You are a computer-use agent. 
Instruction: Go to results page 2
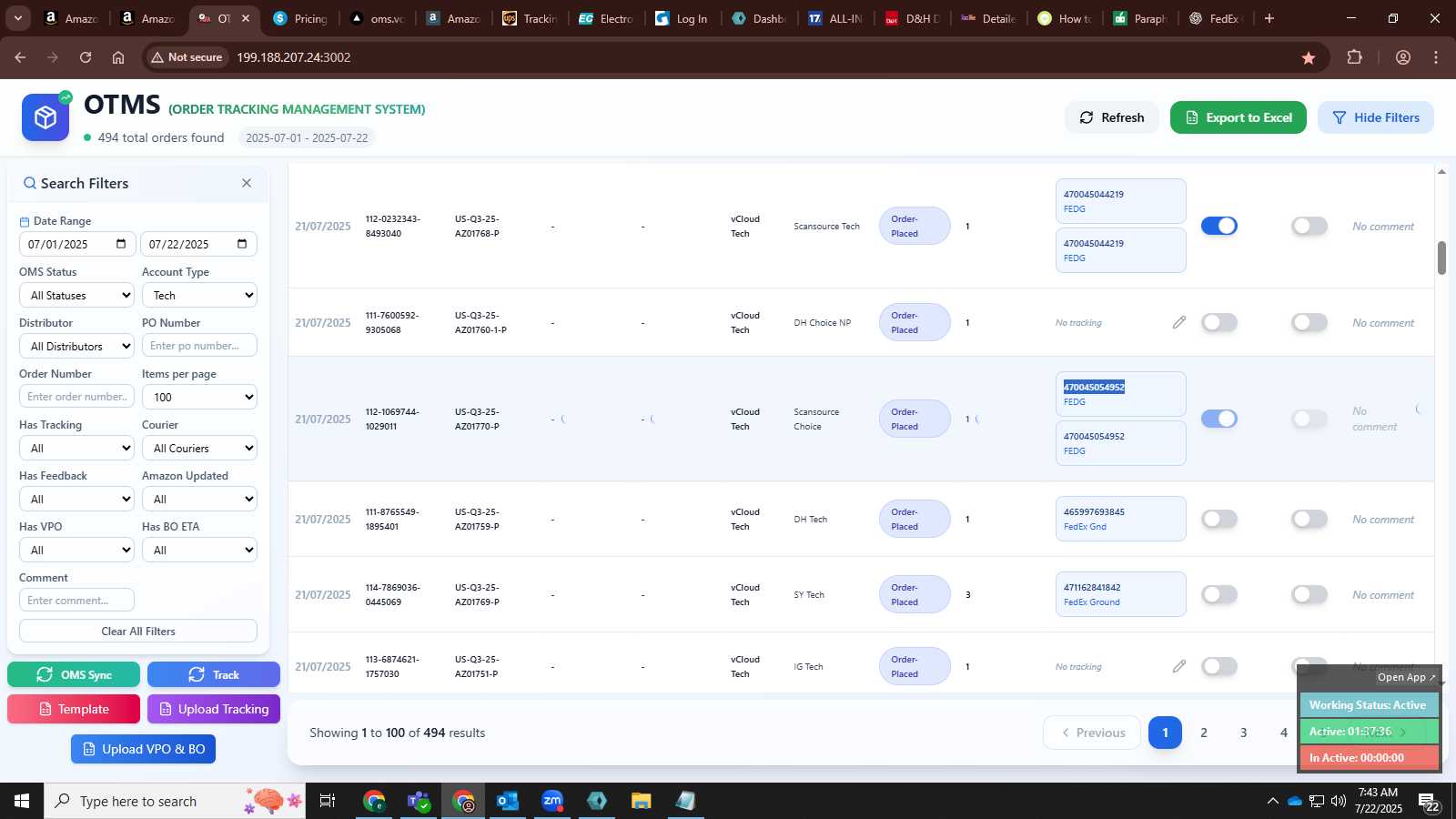pyautogui.click(x=1204, y=733)
